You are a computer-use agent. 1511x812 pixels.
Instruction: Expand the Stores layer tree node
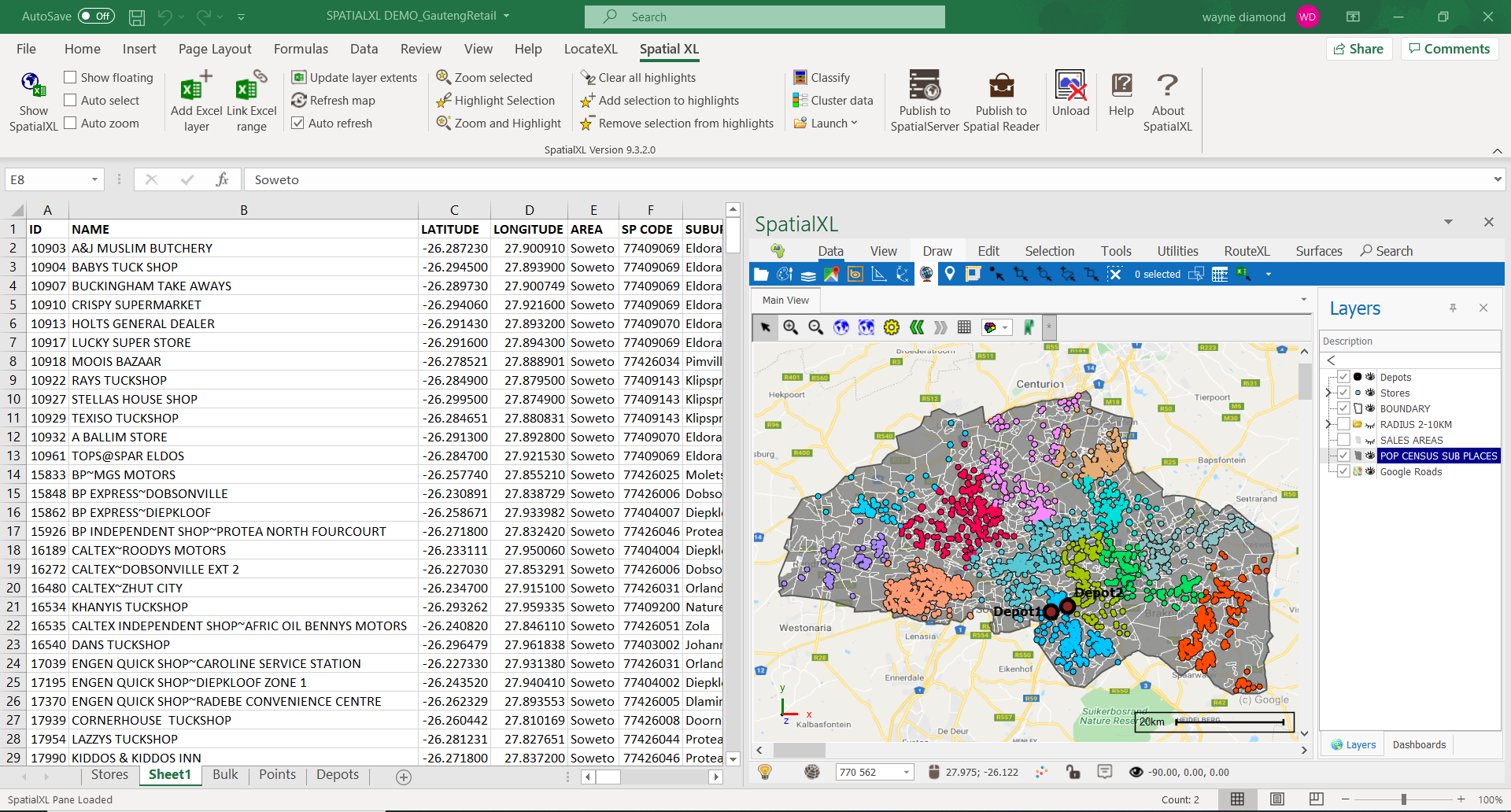1328,393
